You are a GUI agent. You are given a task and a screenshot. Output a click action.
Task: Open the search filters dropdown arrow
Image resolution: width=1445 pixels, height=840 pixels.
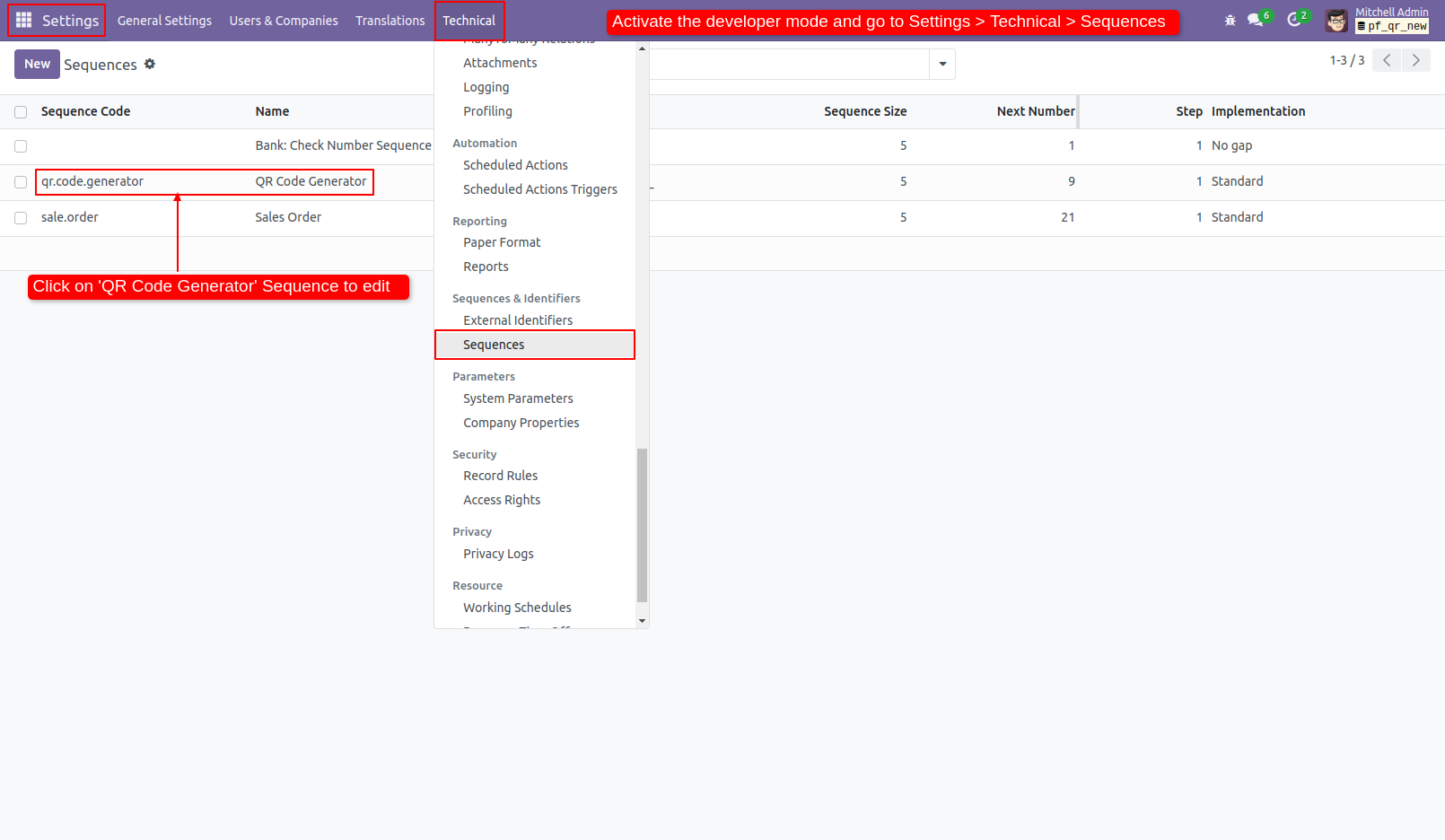[941, 64]
